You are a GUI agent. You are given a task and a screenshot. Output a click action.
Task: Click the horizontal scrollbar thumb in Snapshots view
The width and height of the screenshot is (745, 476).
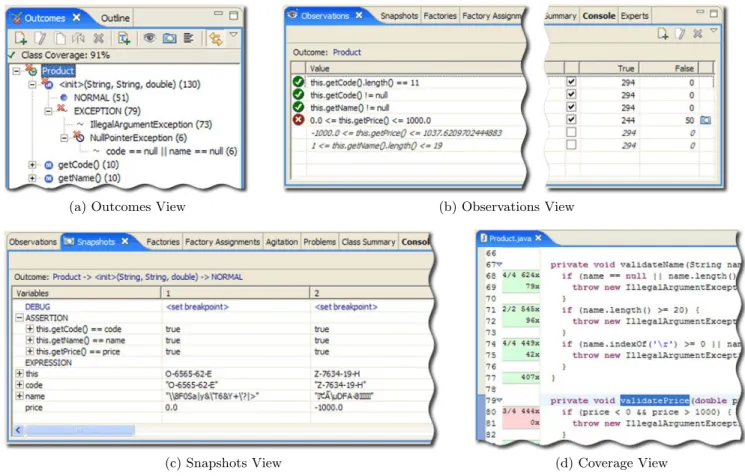pos(80,430)
